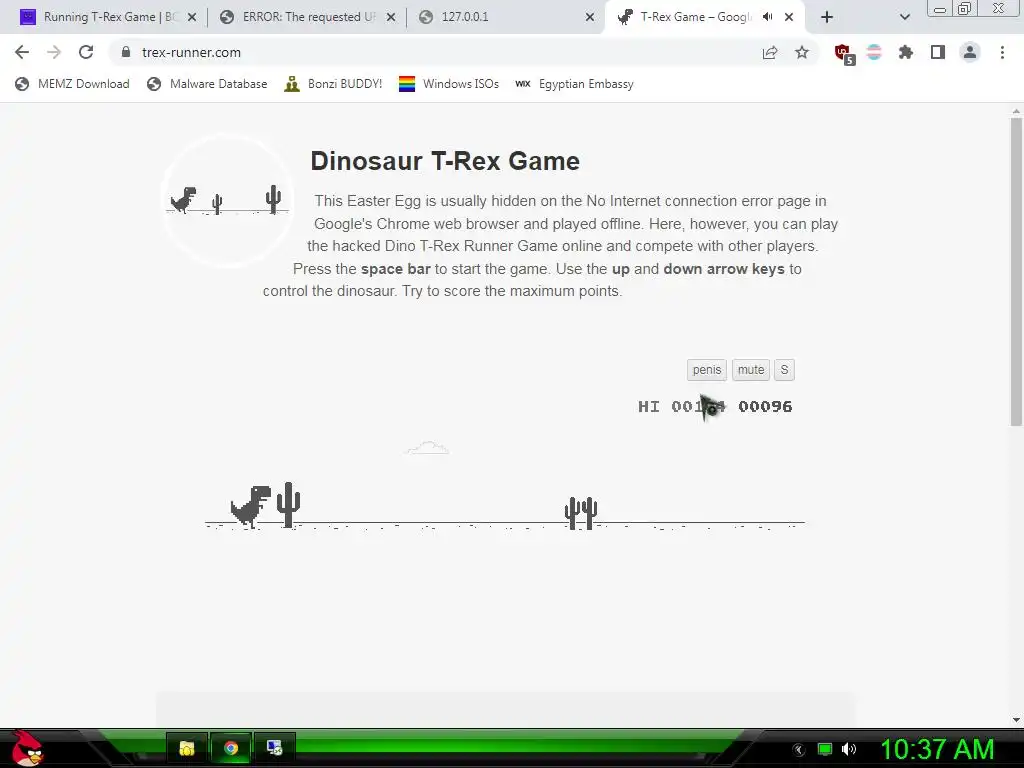Open the Malware Database bookmark
Image resolution: width=1024 pixels, height=768 pixels.
[x=207, y=84]
